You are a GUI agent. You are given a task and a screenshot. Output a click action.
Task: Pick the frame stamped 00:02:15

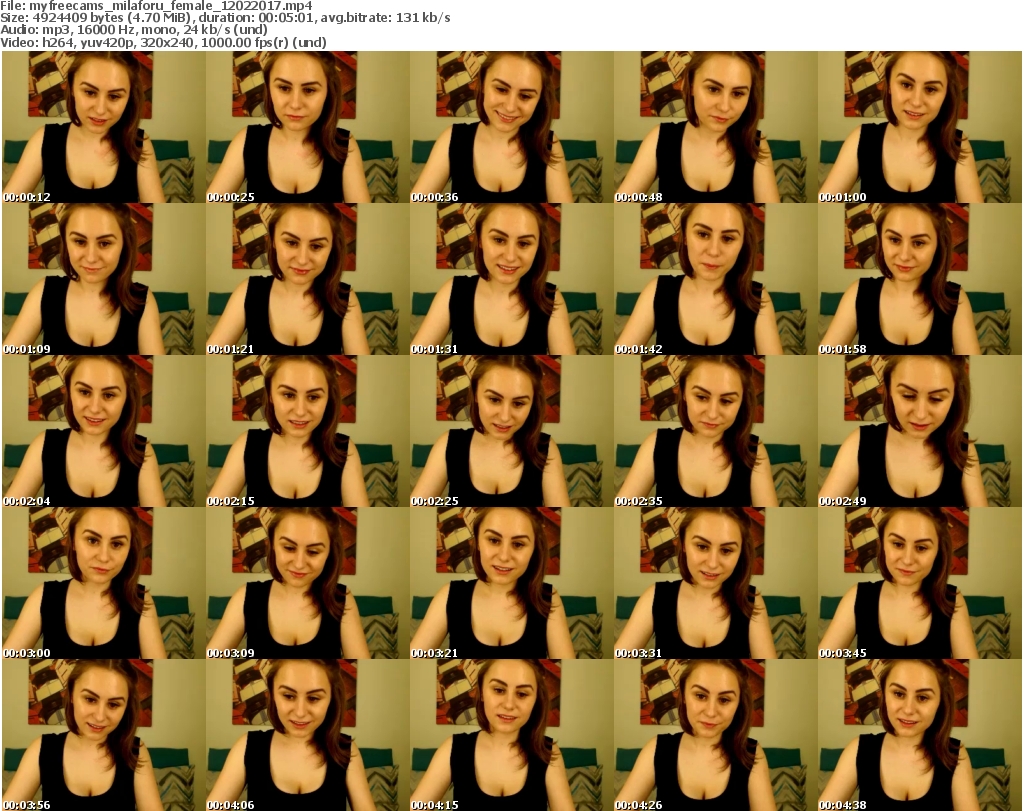tap(308, 432)
